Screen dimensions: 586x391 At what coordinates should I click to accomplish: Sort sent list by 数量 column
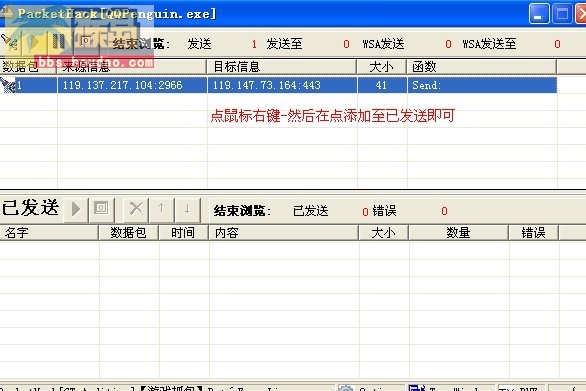click(x=458, y=233)
